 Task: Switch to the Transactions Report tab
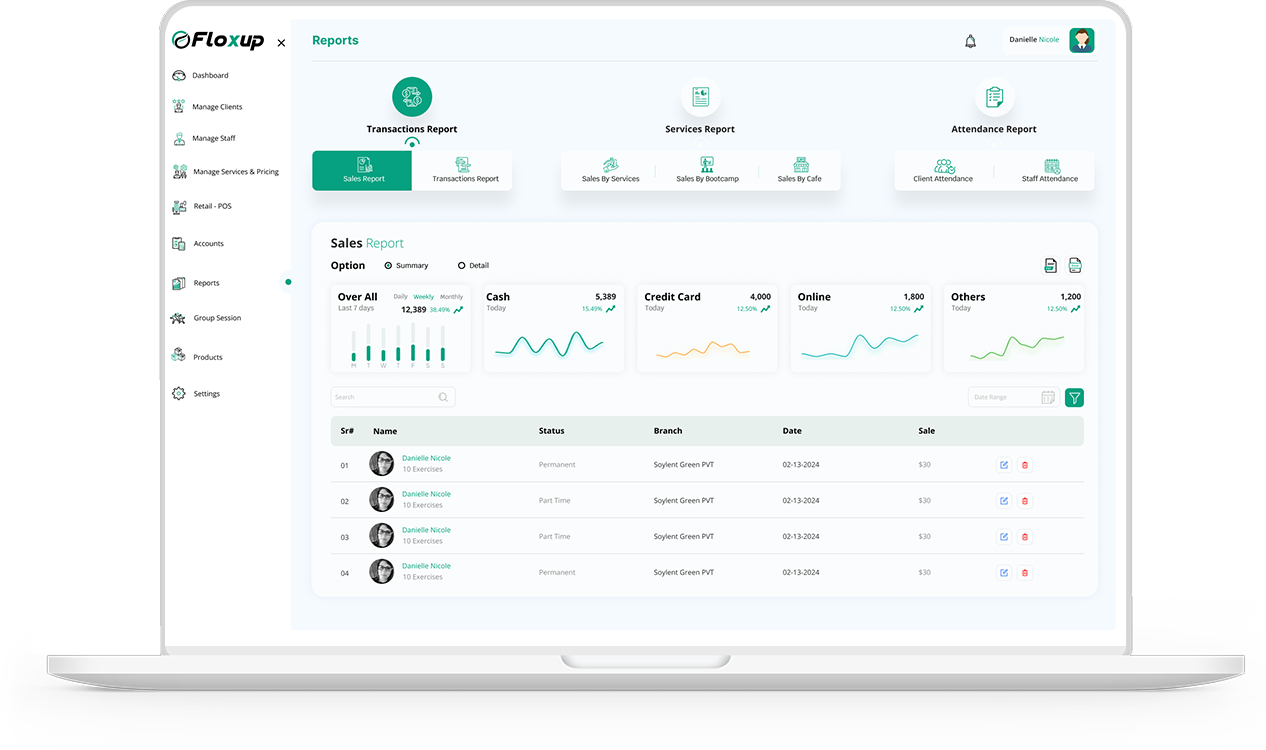pos(464,170)
